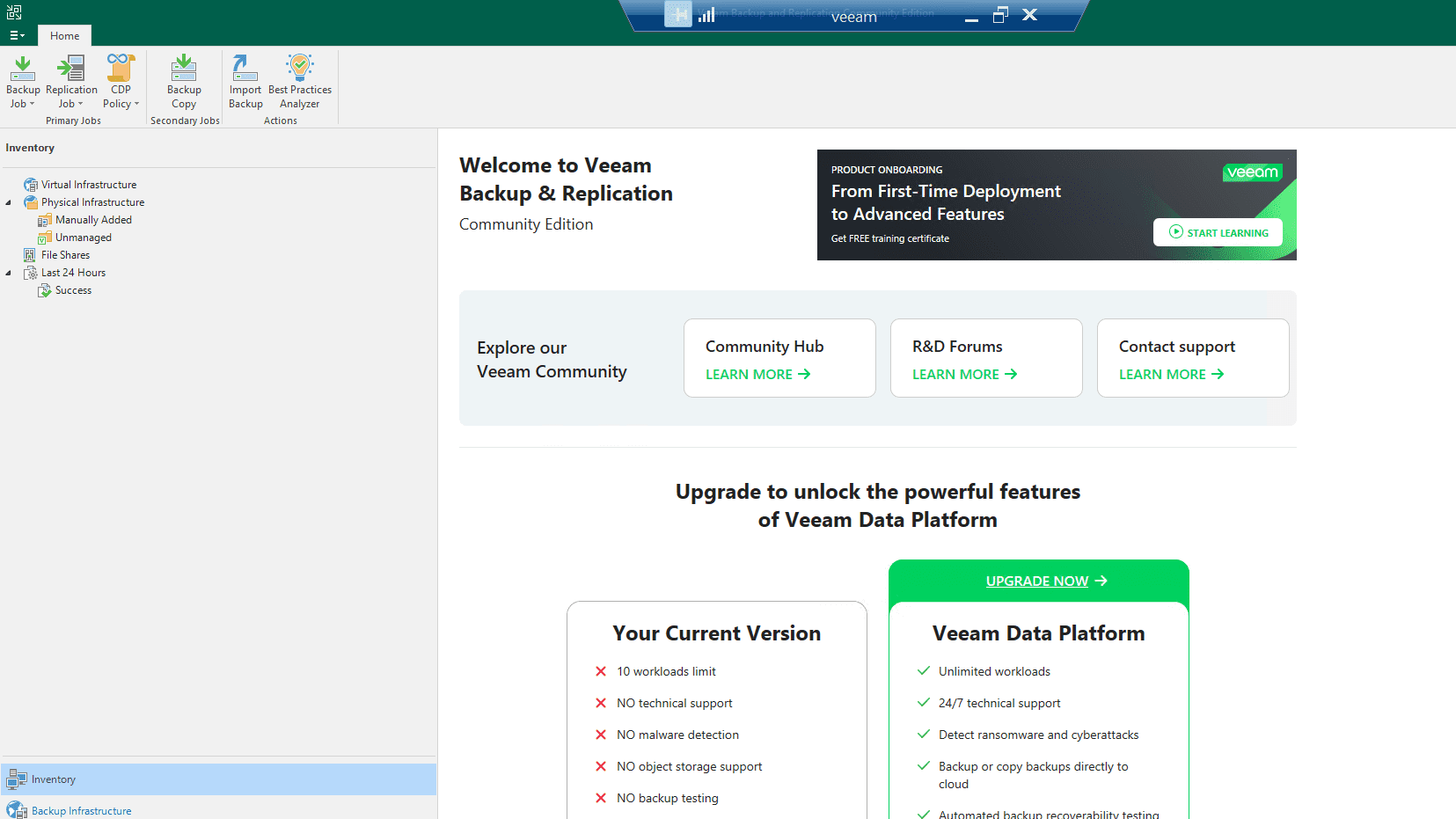Click the Import Backup ribbon icon
Viewport: 1456px width, 819px height.
[x=245, y=68]
